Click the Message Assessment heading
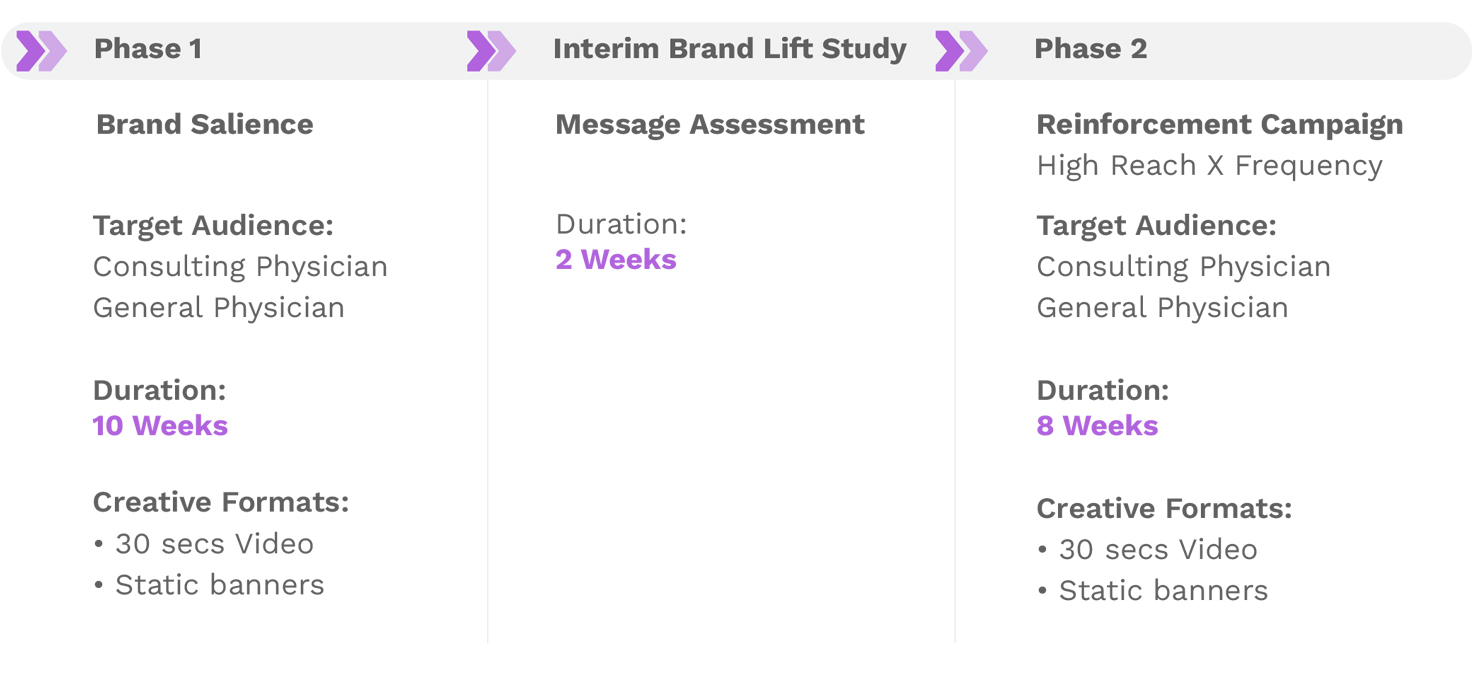 (710, 125)
